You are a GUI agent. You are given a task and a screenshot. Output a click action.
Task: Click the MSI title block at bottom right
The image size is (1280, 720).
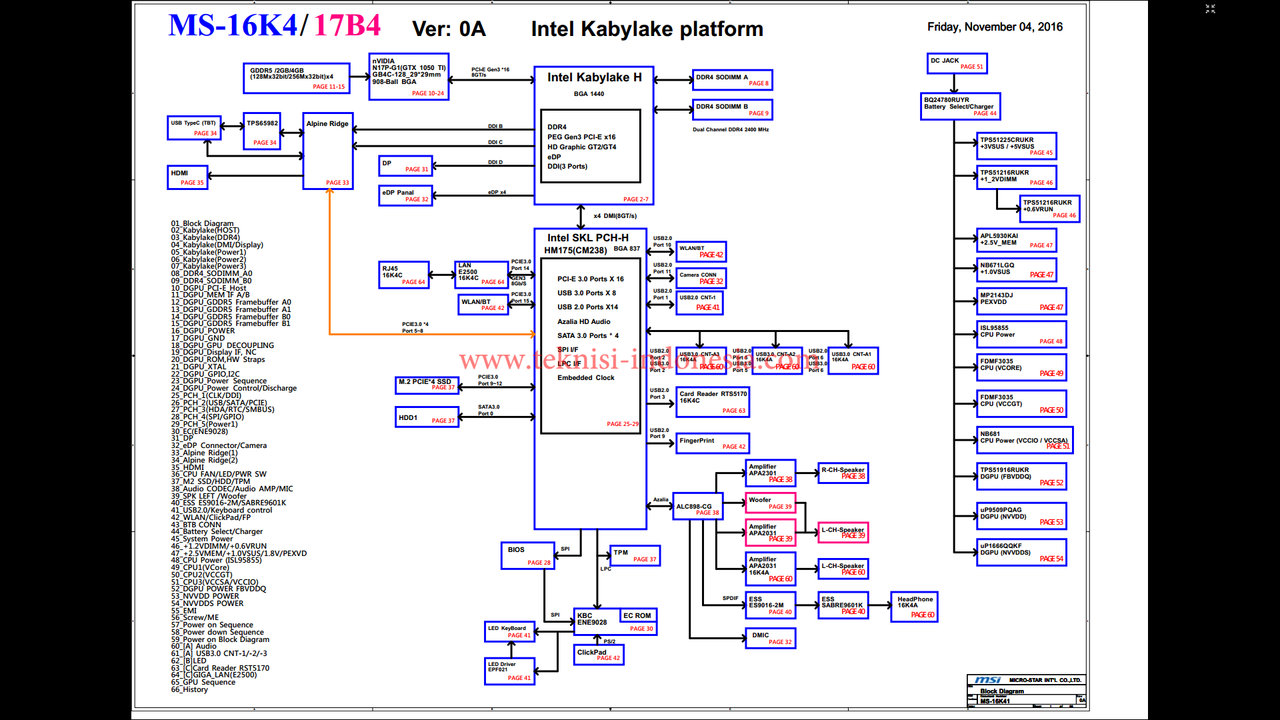[x=1027, y=691]
